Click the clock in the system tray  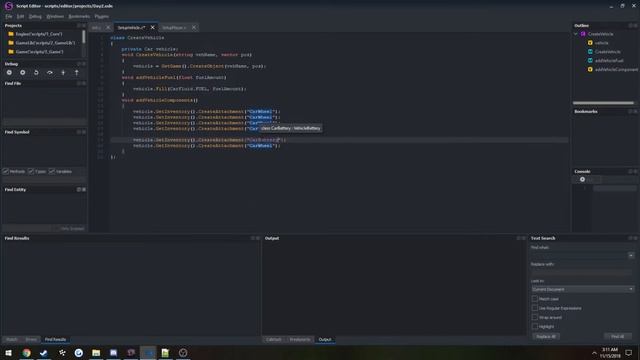(610, 353)
